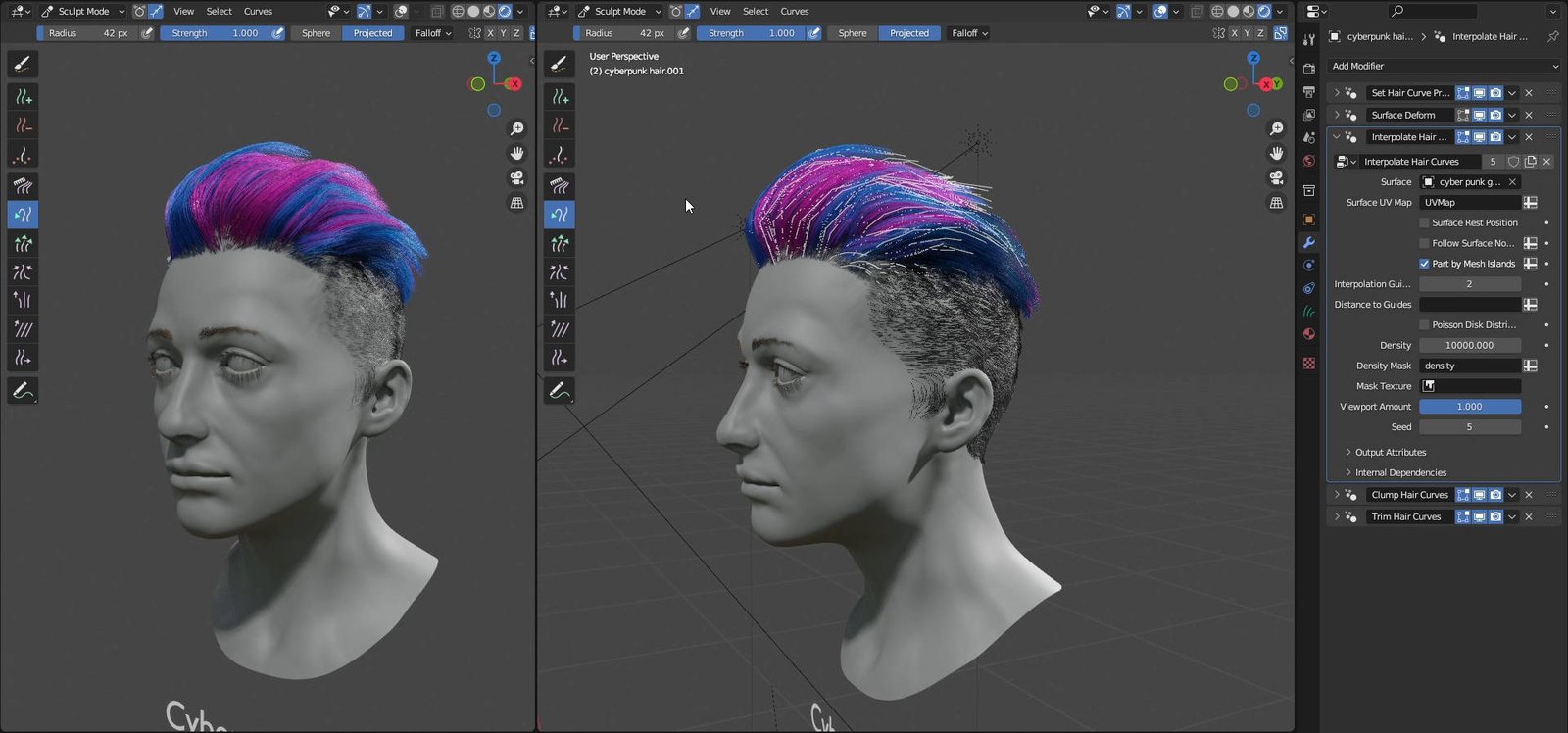Choose the Delete curves brush in right viewport

point(560,125)
